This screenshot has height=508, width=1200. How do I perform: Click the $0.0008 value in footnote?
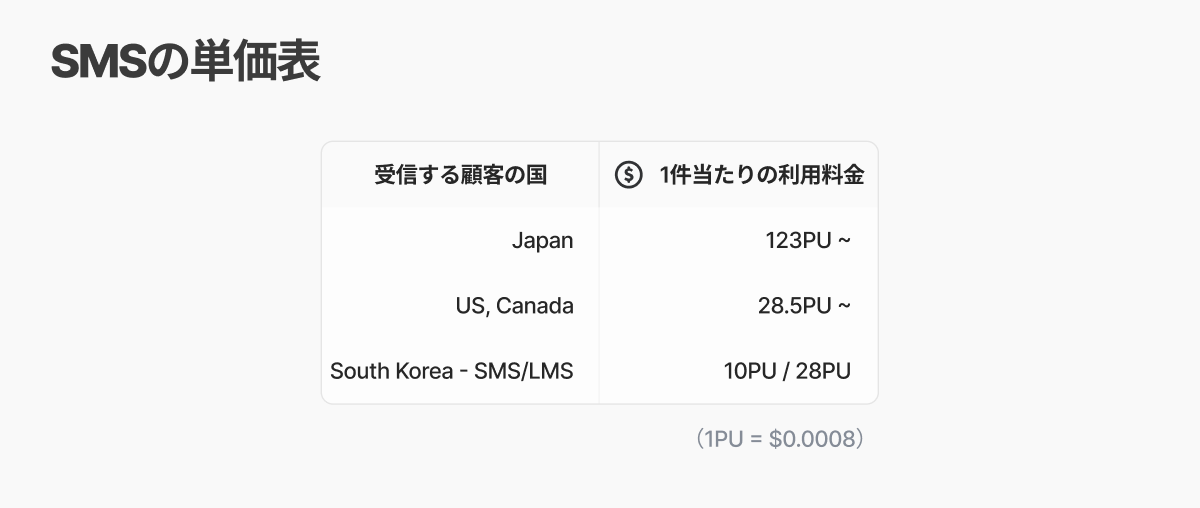point(812,439)
